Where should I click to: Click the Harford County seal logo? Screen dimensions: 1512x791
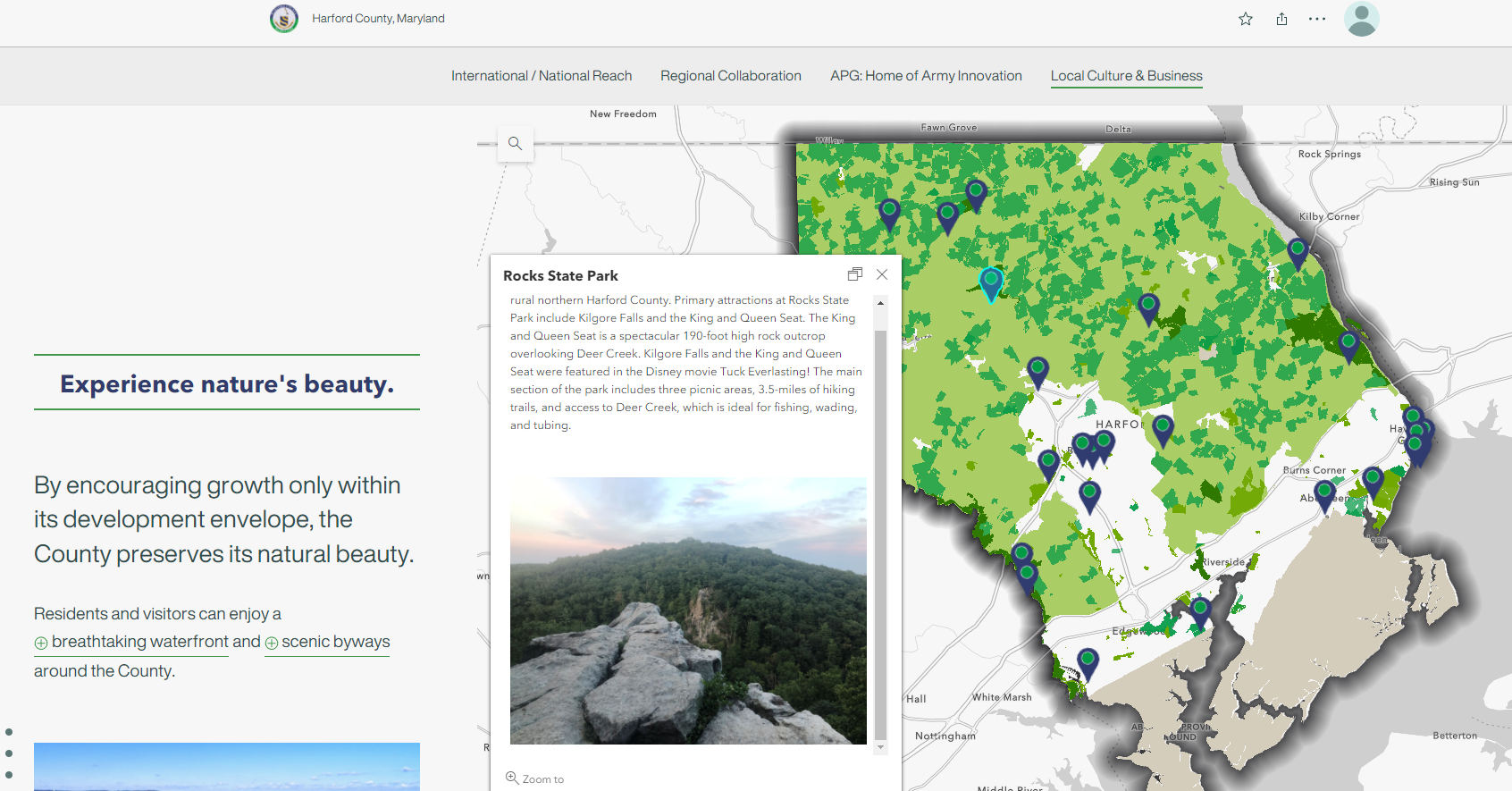point(284,19)
